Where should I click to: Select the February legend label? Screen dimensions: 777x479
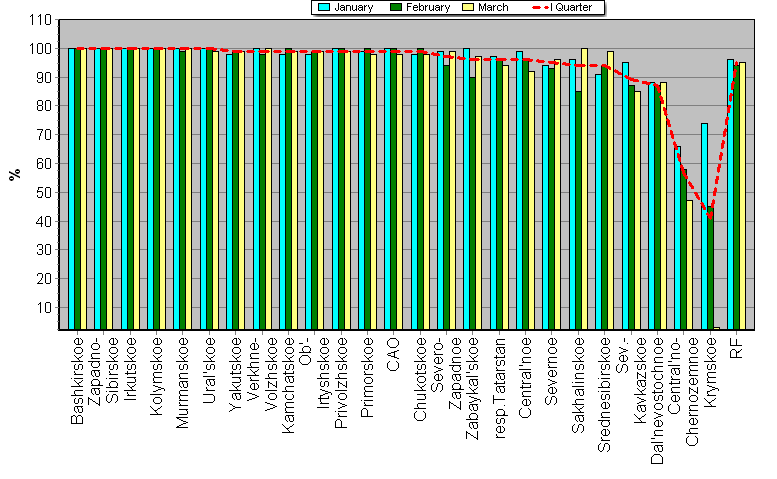click(x=428, y=7)
